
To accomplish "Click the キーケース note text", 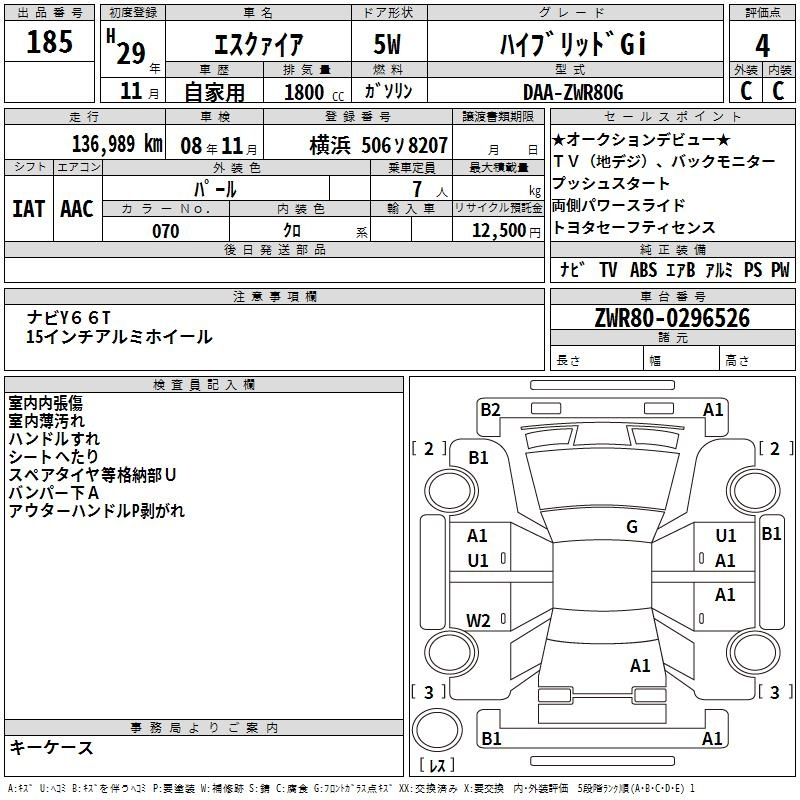I will click(52, 747).
